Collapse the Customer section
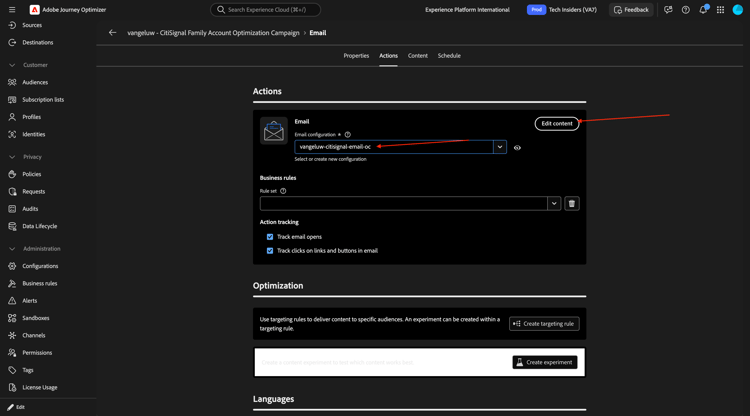The width and height of the screenshot is (750, 416). pos(12,65)
